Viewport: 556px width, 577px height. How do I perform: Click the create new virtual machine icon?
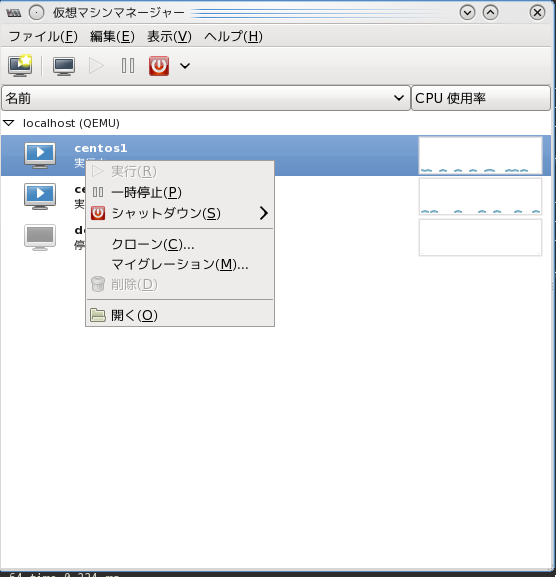coord(20,66)
